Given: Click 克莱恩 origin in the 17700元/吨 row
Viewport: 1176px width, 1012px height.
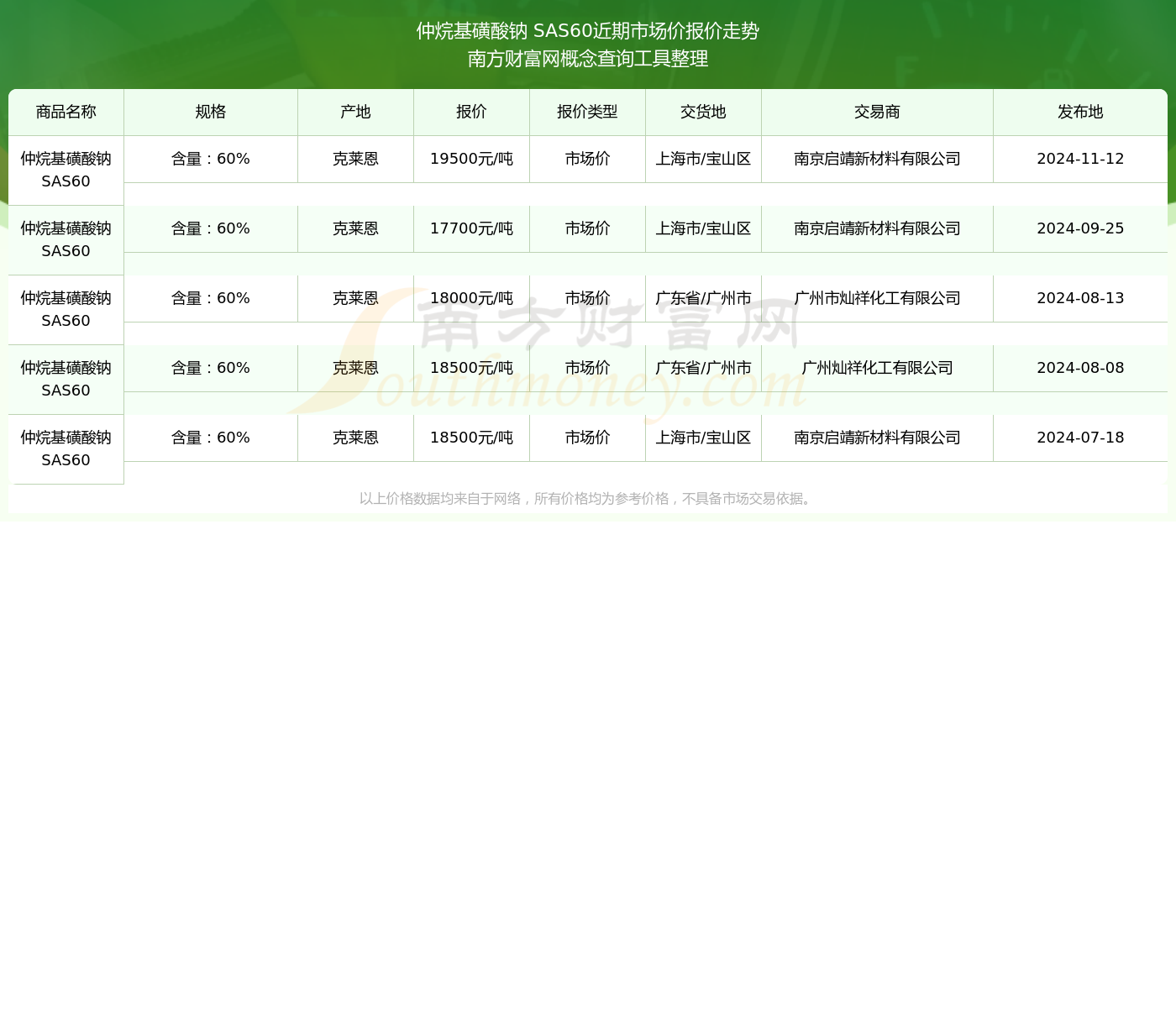Looking at the screenshot, I should point(355,228).
